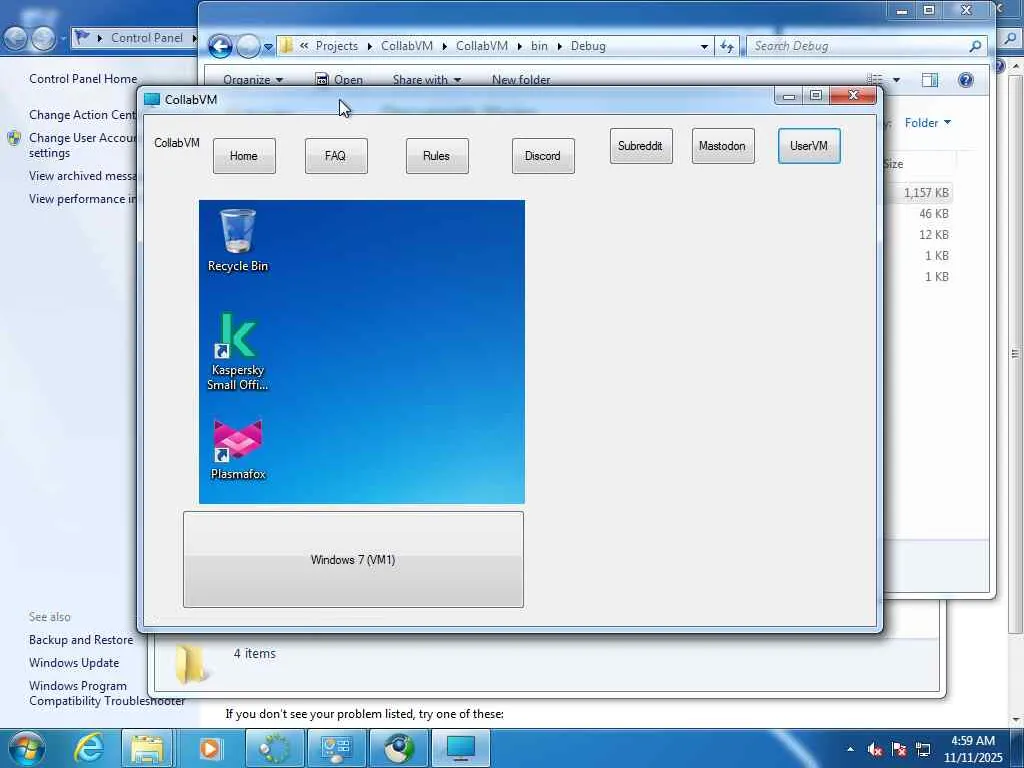
Task: Open Windows Update link
Action: pyautogui.click(x=74, y=663)
